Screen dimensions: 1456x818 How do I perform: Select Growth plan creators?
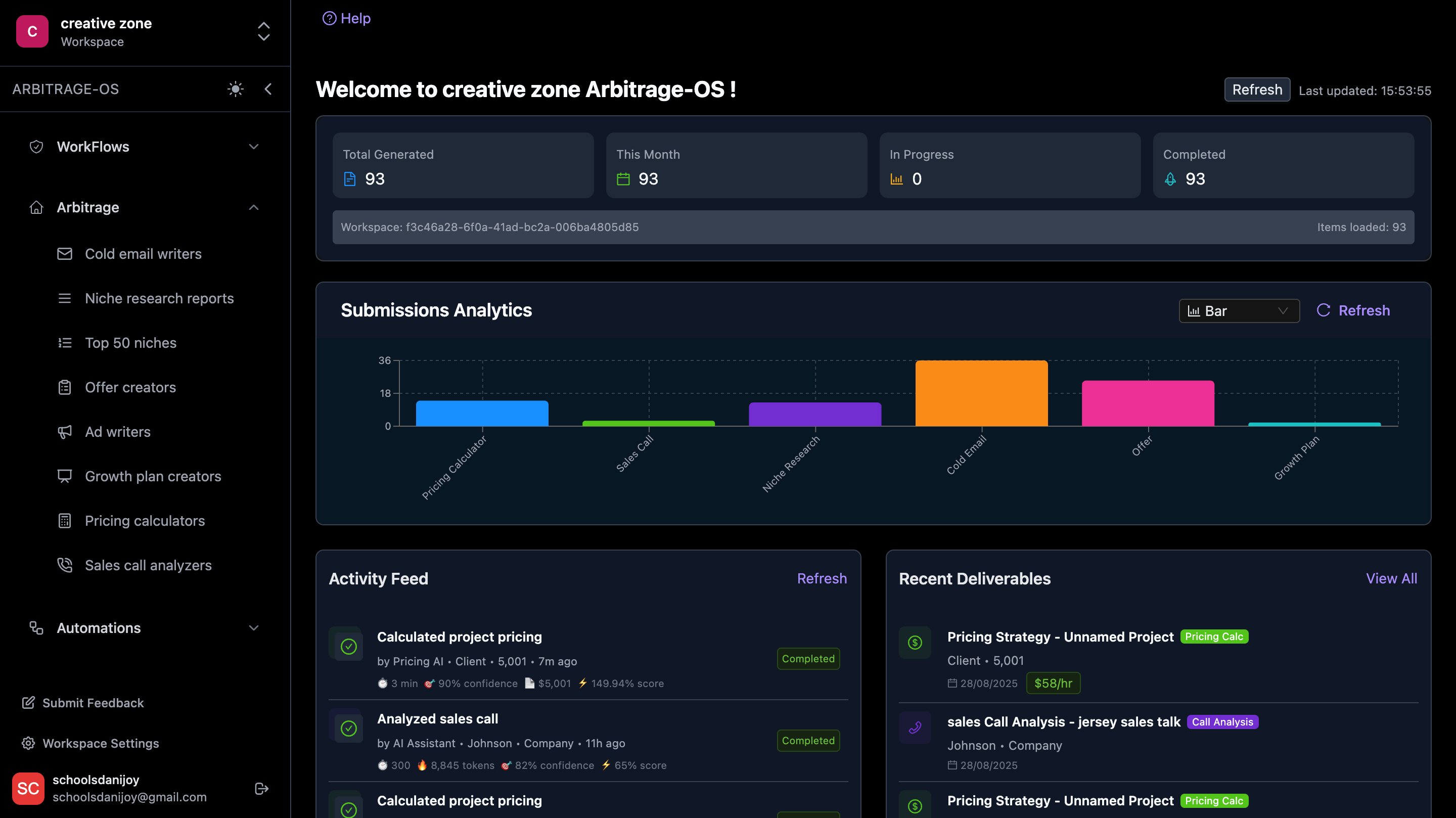(153, 476)
